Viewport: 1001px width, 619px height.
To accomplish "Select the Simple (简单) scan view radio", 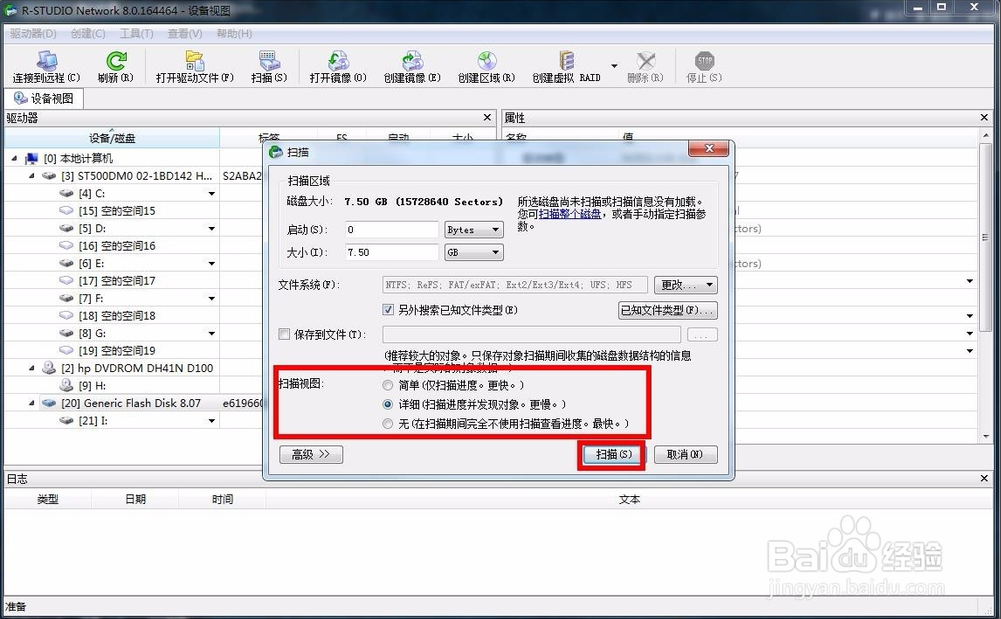I will (x=388, y=385).
